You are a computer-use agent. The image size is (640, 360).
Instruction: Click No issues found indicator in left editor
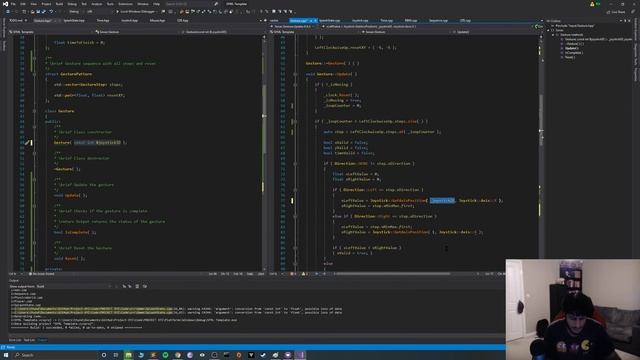42,274
